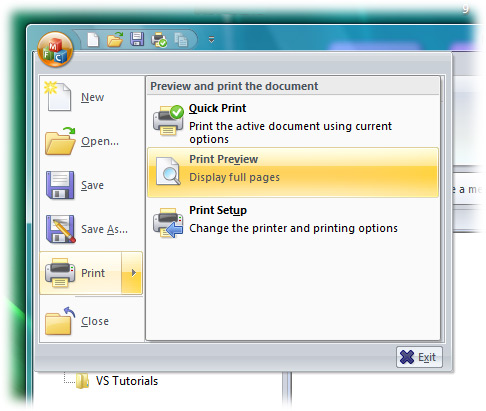Choose Quick Print with current options

[x=293, y=122]
